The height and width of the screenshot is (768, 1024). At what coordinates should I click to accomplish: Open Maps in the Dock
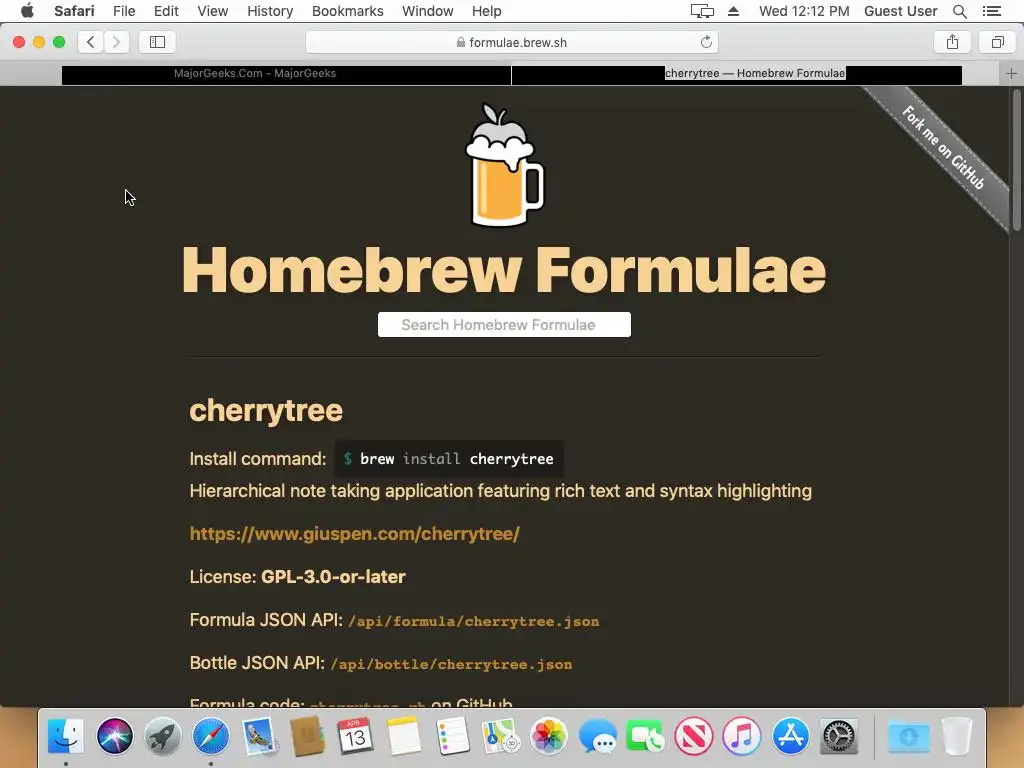(500, 736)
